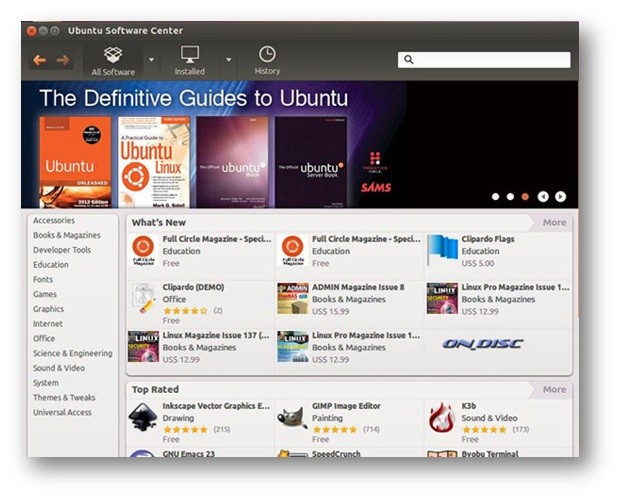
Task: Open the K3b flame icon
Action: pyautogui.click(x=442, y=417)
